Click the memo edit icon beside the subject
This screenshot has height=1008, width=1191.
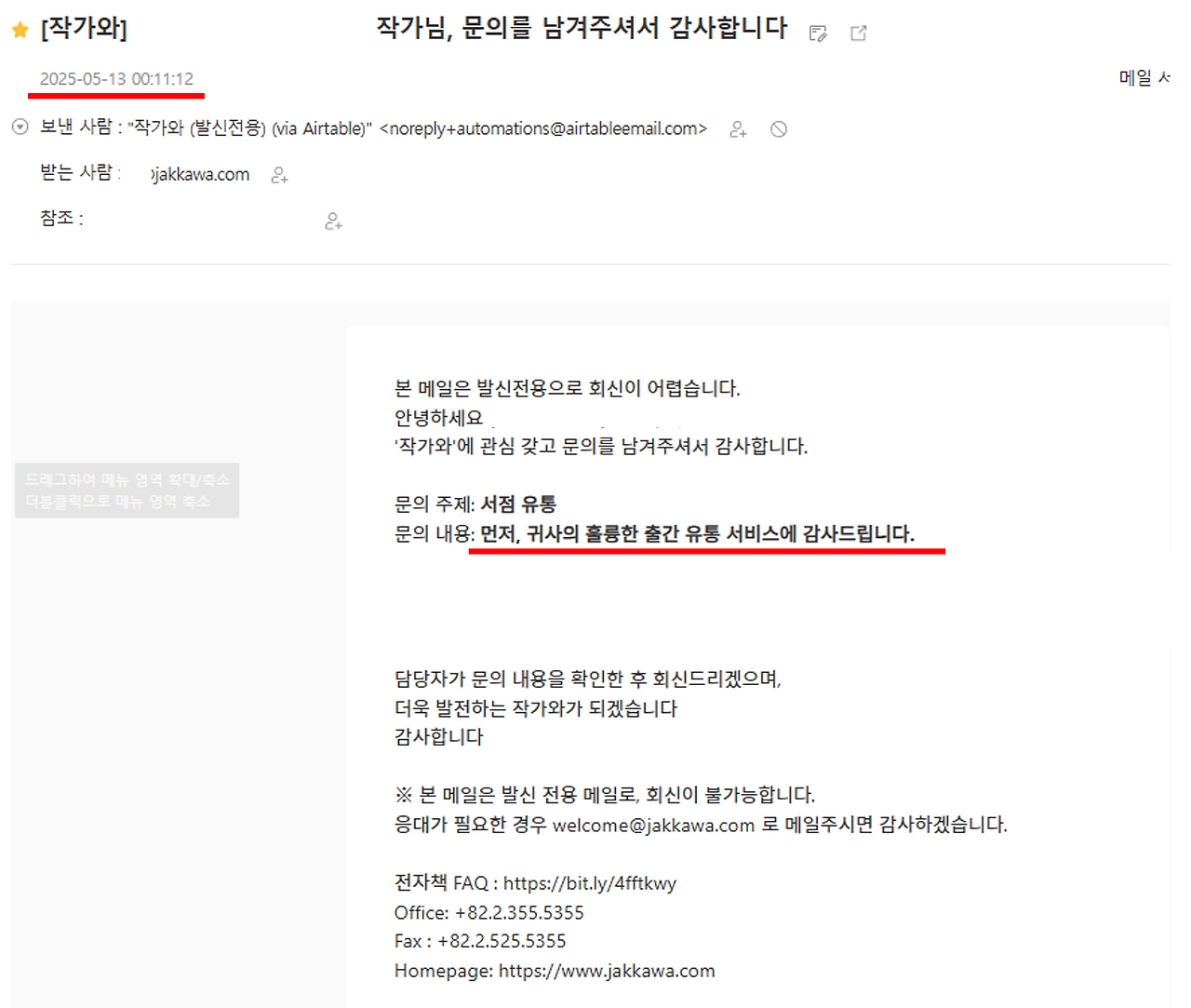click(818, 34)
